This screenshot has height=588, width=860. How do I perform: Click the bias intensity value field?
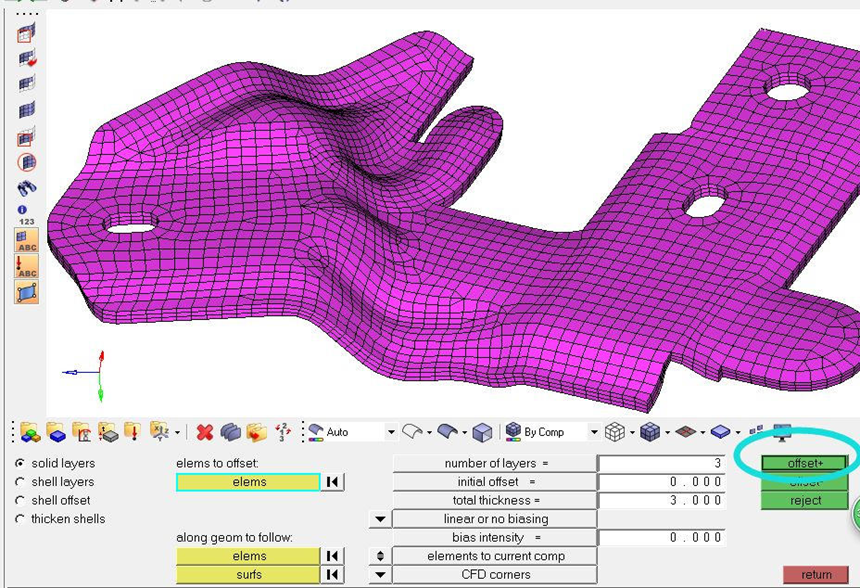pyautogui.click(x=662, y=538)
